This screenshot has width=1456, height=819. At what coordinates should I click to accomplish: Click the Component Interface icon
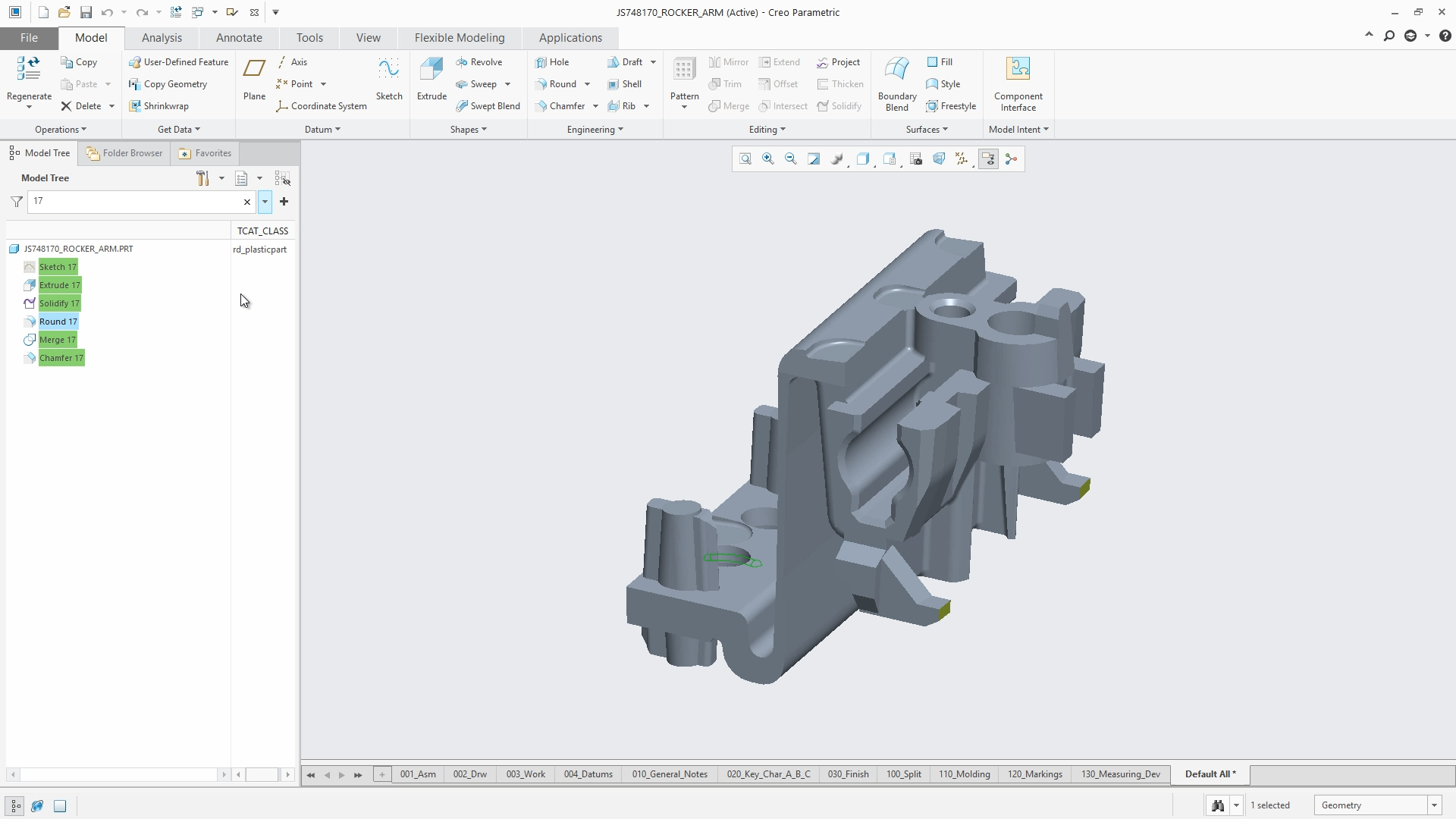pos(1018,68)
